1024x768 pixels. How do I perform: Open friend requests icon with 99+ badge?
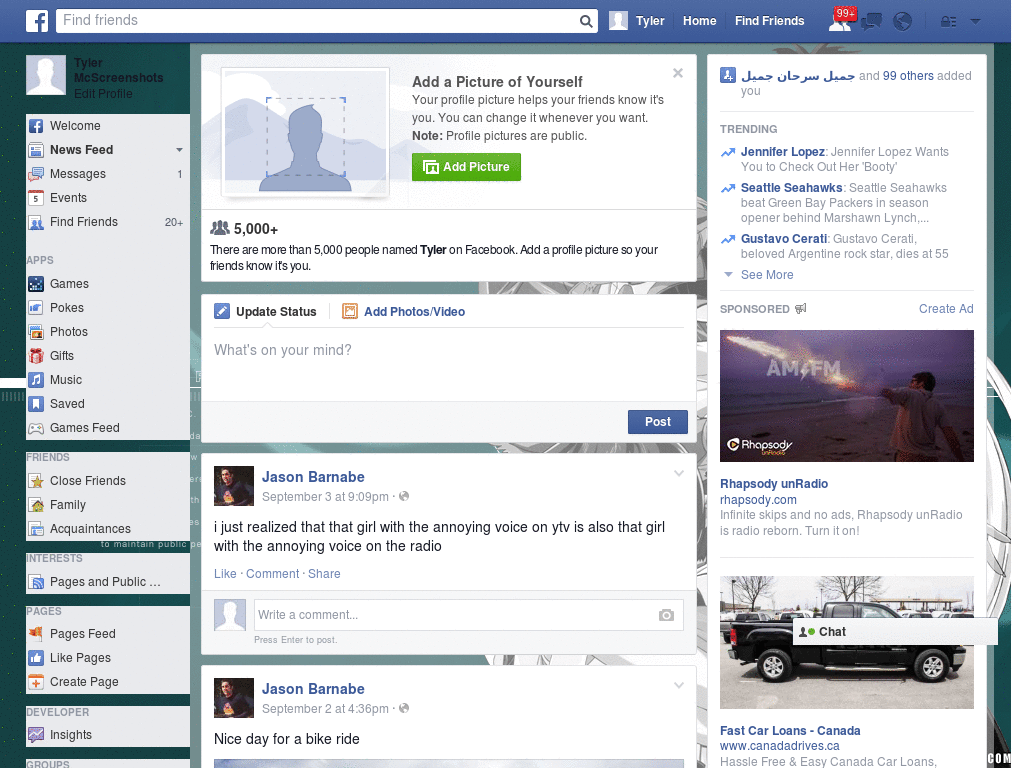tap(841, 20)
